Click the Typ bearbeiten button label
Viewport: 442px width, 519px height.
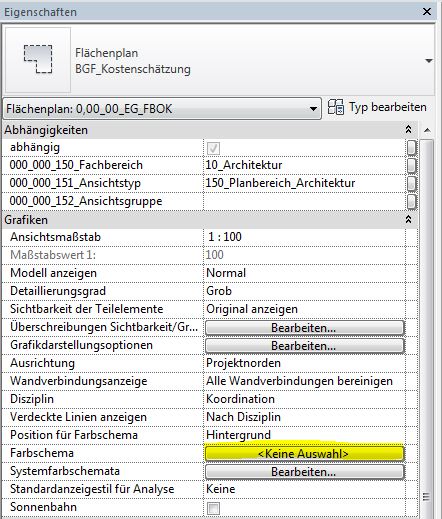(x=387, y=107)
